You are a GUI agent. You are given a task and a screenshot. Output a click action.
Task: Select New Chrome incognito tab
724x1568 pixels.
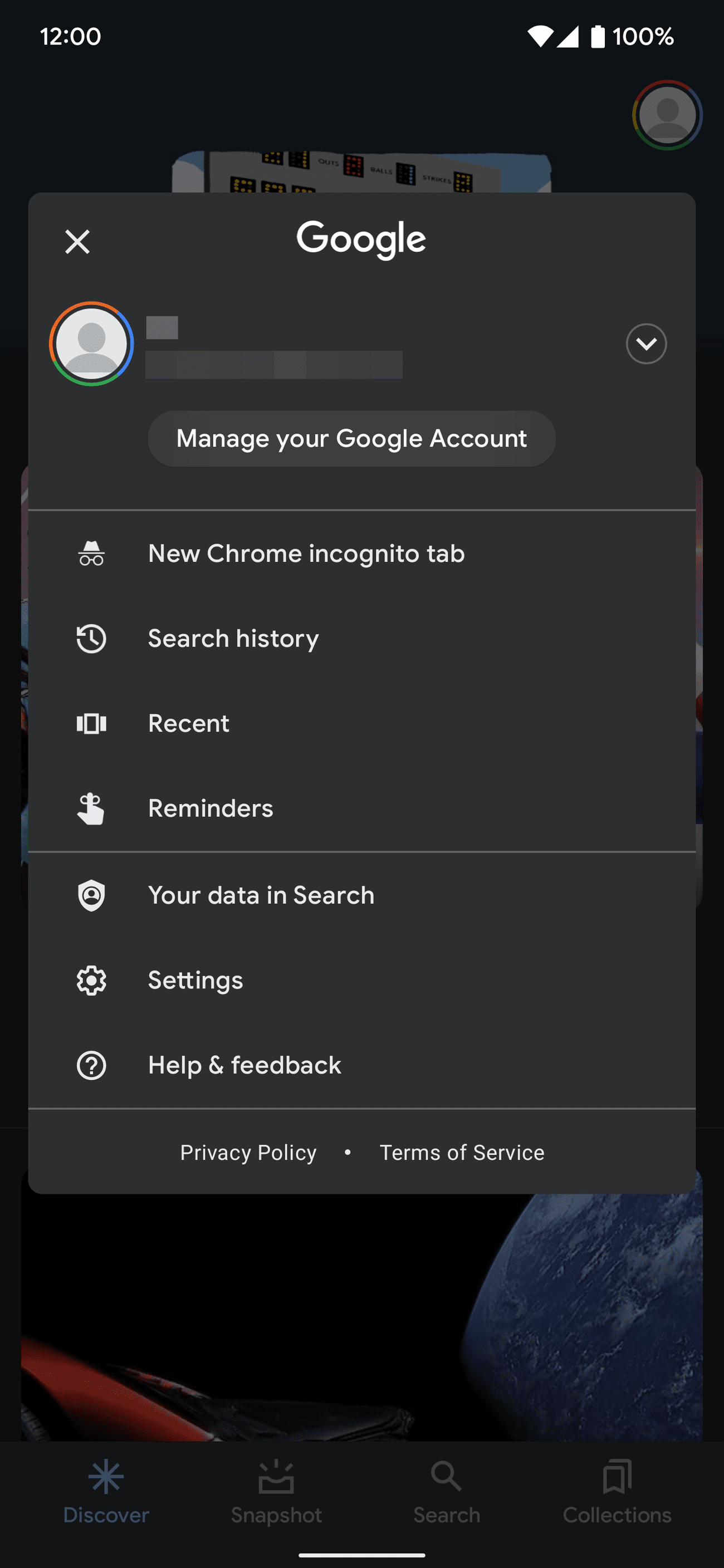click(306, 553)
